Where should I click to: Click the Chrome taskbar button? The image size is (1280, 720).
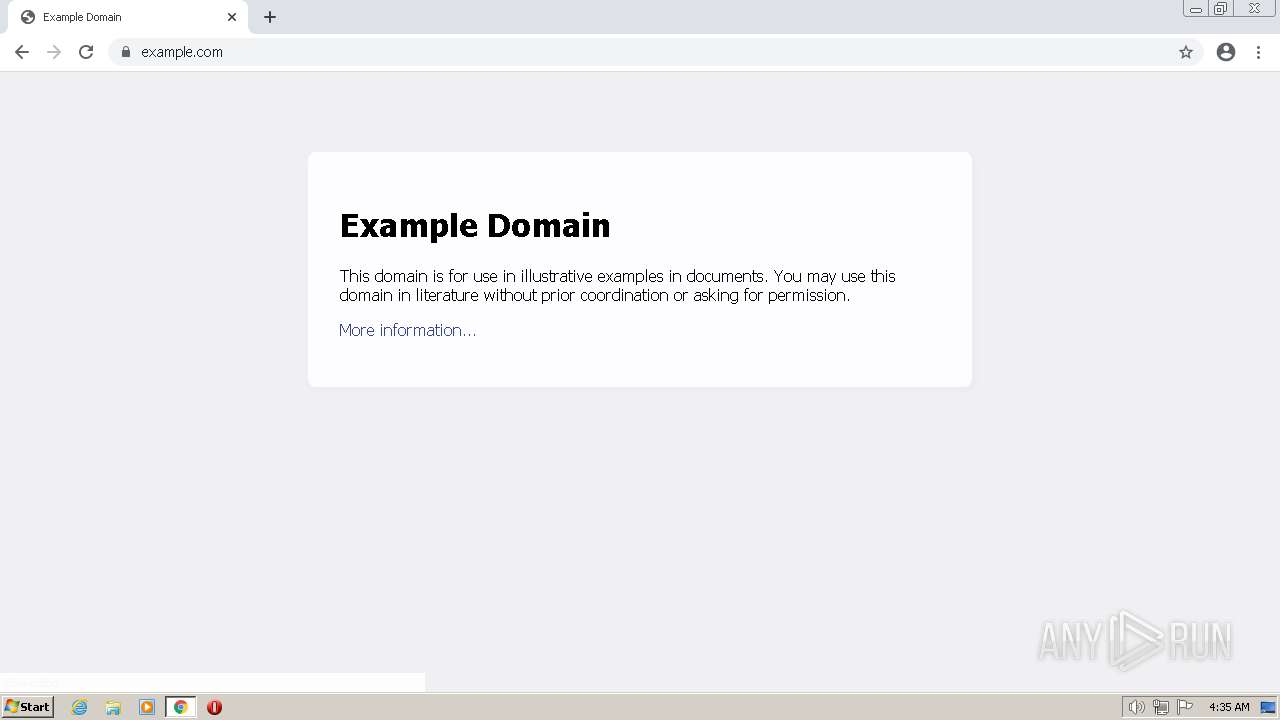(181, 707)
